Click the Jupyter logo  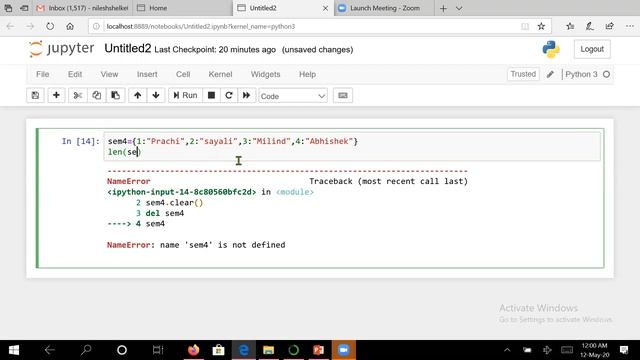click(61, 49)
